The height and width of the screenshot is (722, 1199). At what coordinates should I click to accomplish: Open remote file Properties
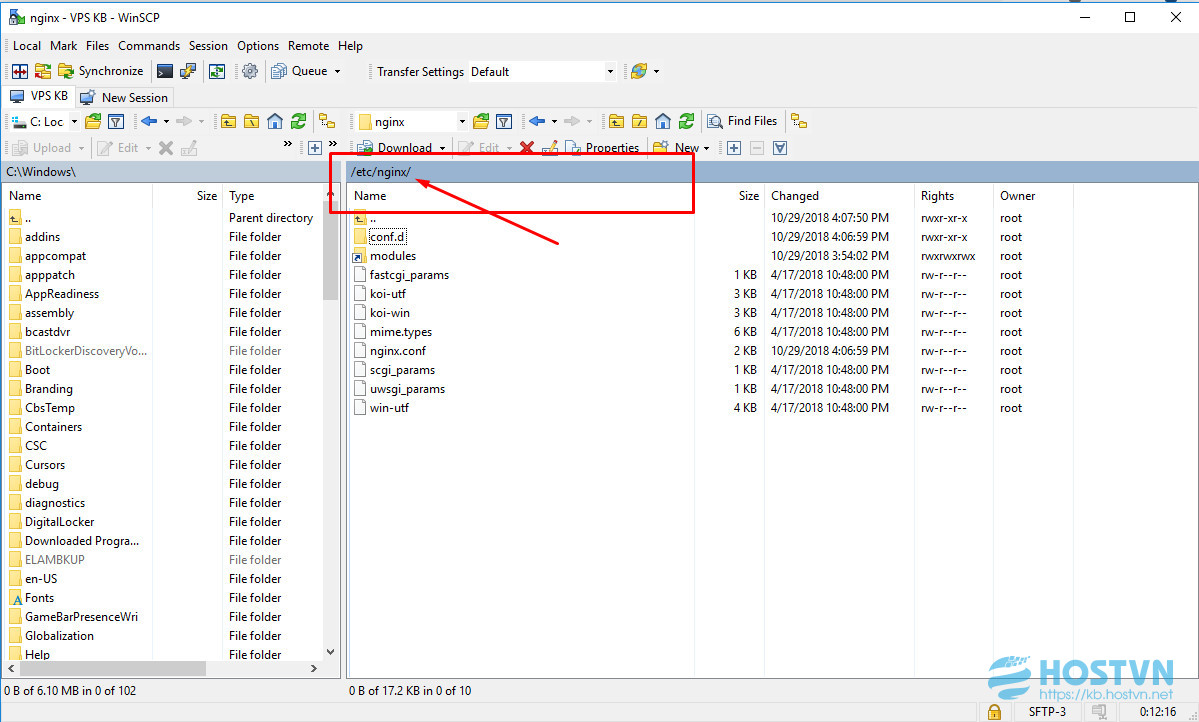[603, 148]
